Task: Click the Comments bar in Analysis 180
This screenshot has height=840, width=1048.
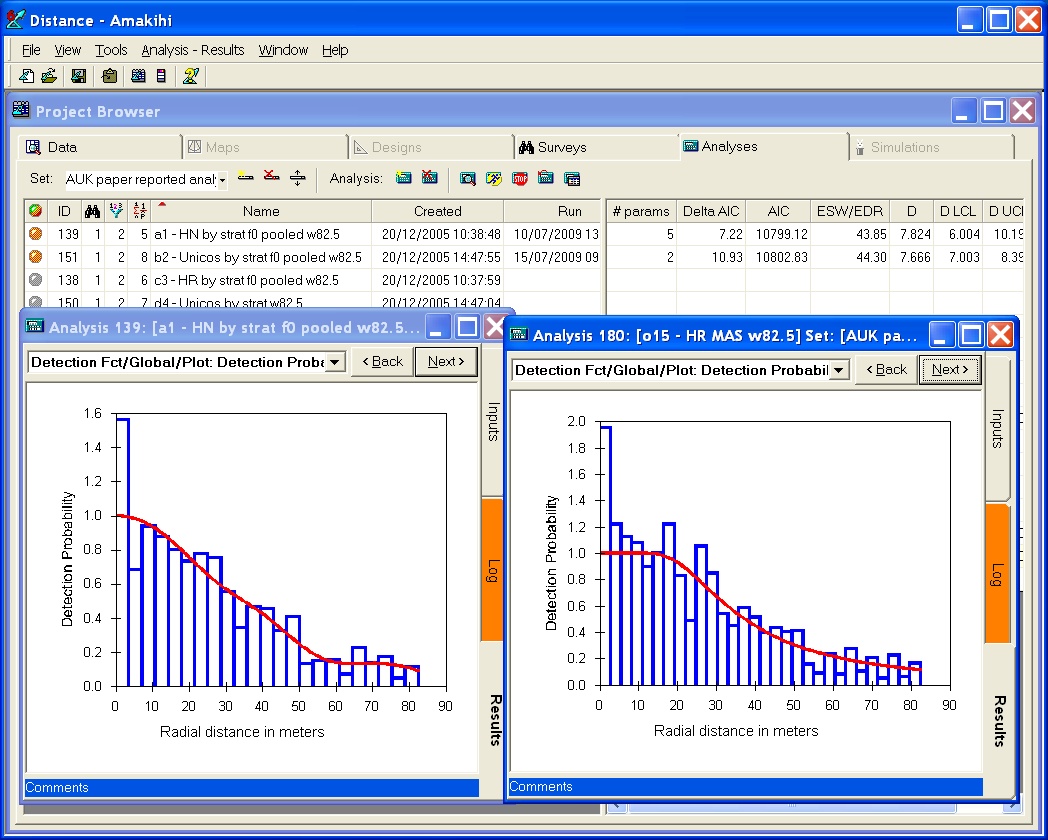Action: (745, 787)
